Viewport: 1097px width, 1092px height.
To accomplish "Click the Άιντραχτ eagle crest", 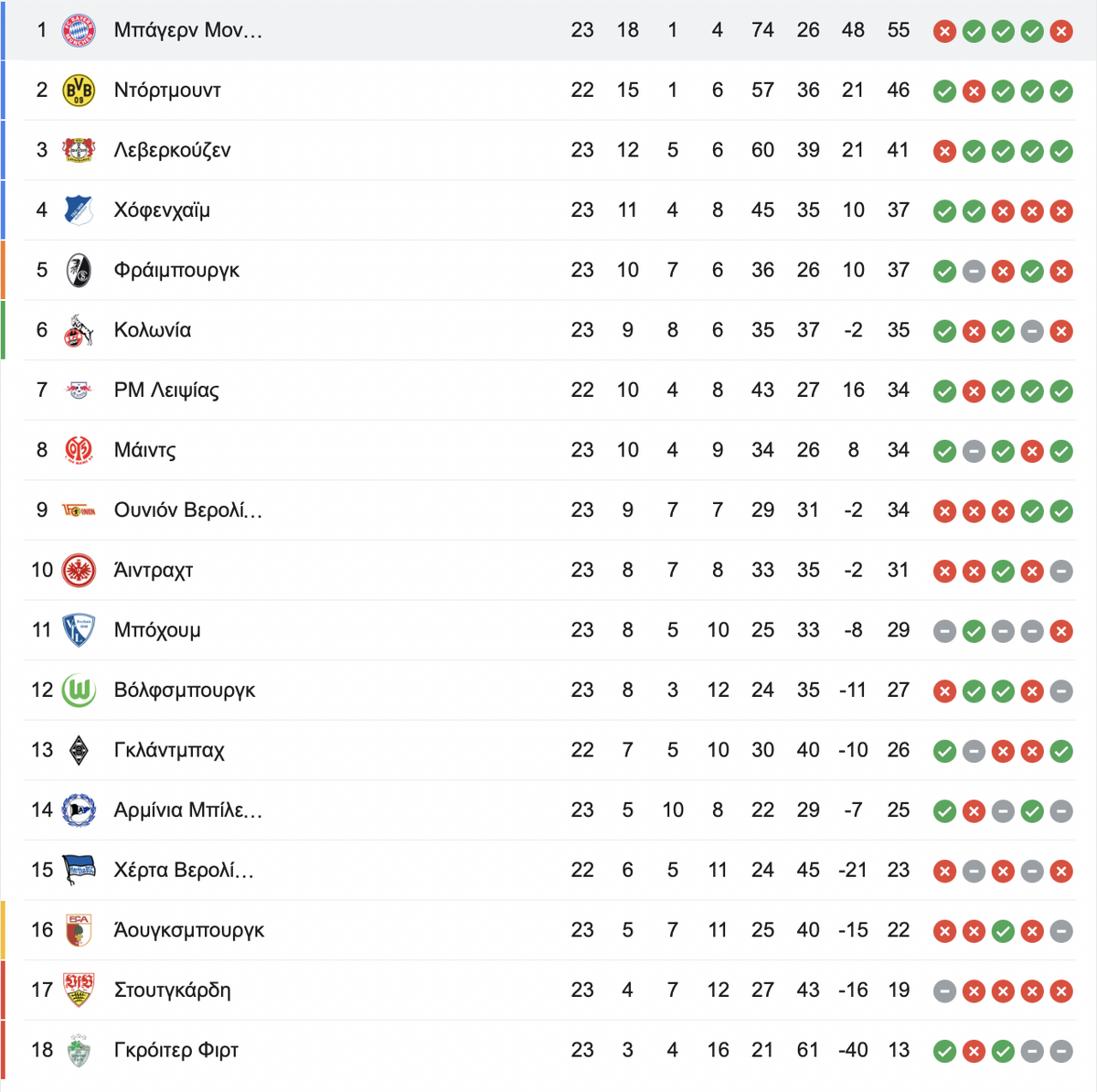I will coord(79,571).
